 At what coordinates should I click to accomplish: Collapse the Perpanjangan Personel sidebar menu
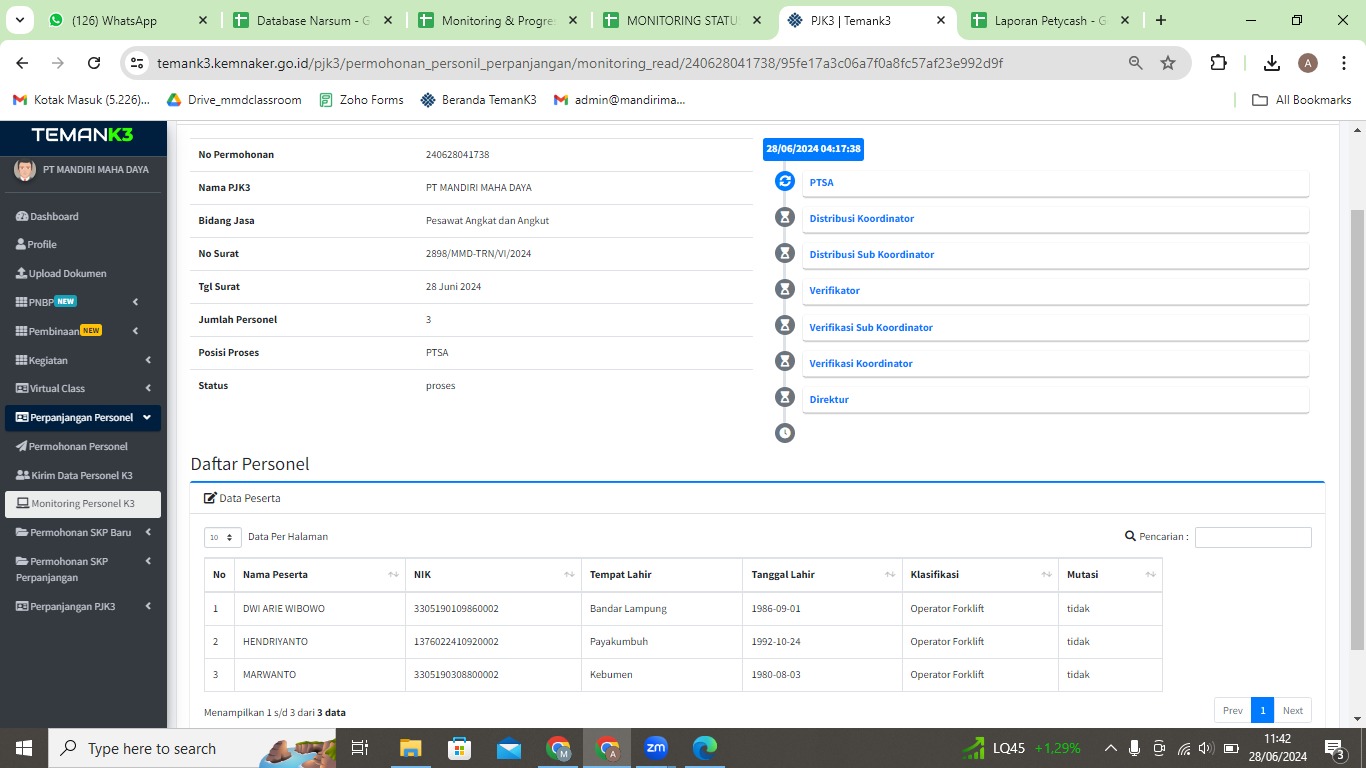pyautogui.click(x=83, y=417)
